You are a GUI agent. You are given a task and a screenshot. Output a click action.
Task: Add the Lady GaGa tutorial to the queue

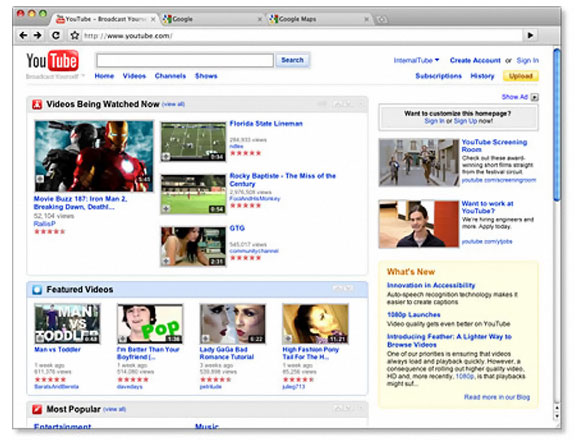click(x=205, y=339)
